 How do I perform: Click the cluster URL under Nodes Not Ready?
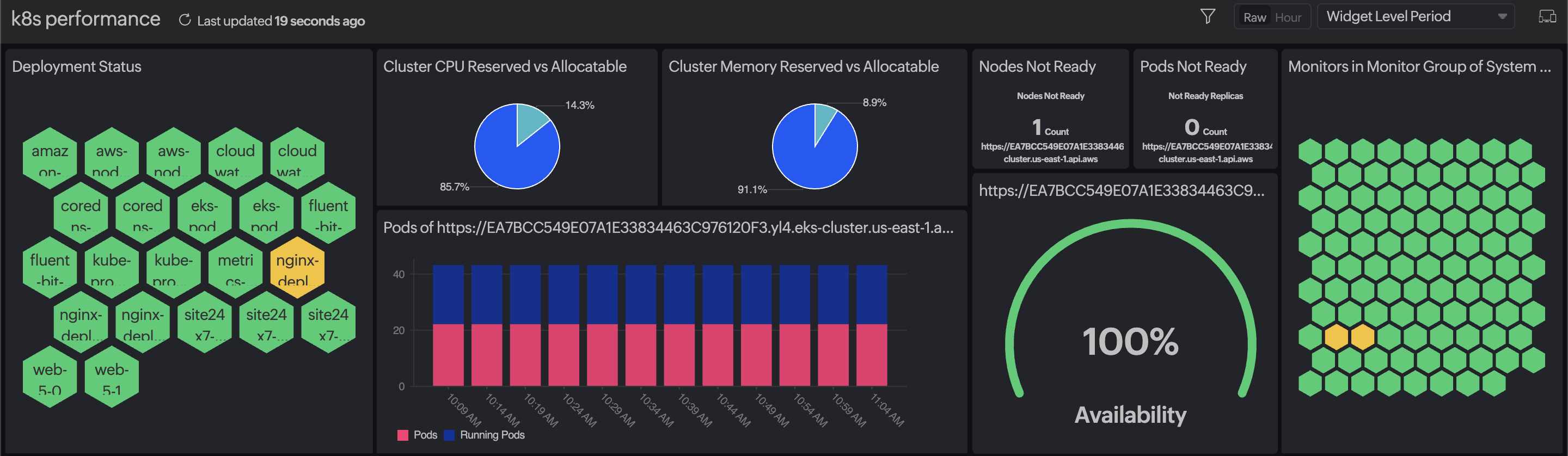(1051, 152)
